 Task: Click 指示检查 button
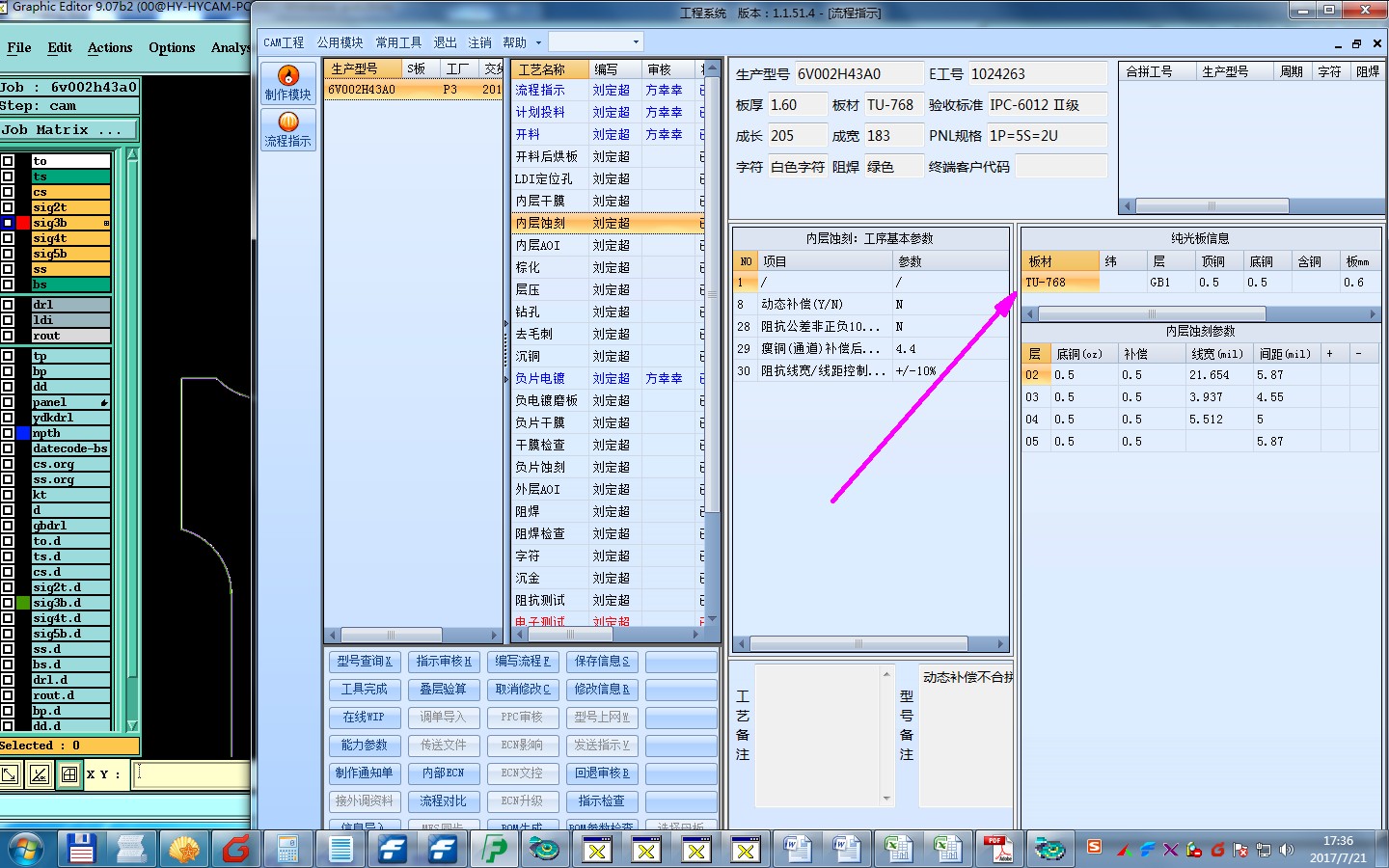click(x=602, y=801)
